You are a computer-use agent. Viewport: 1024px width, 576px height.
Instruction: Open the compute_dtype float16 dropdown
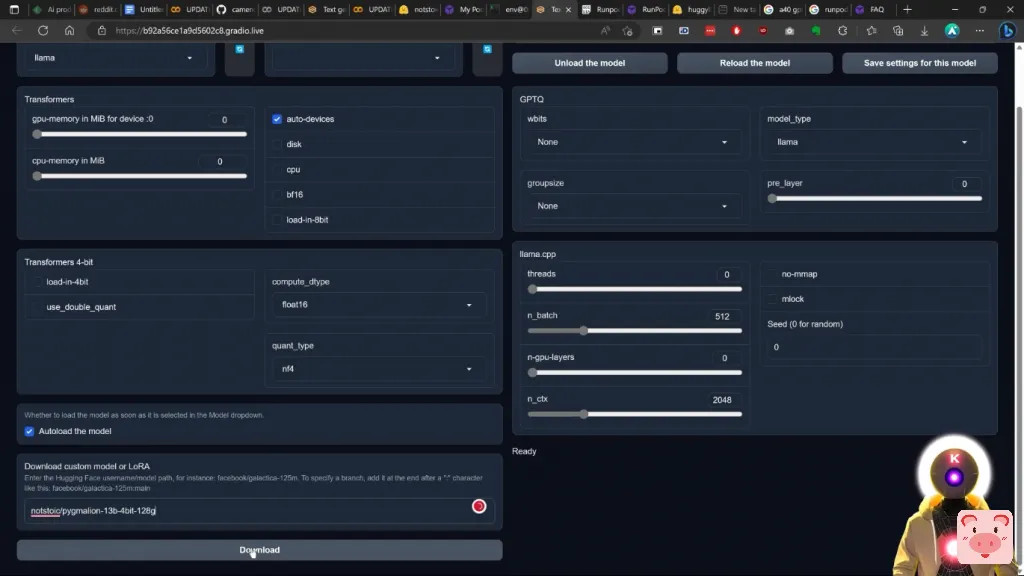pyautogui.click(x=378, y=304)
